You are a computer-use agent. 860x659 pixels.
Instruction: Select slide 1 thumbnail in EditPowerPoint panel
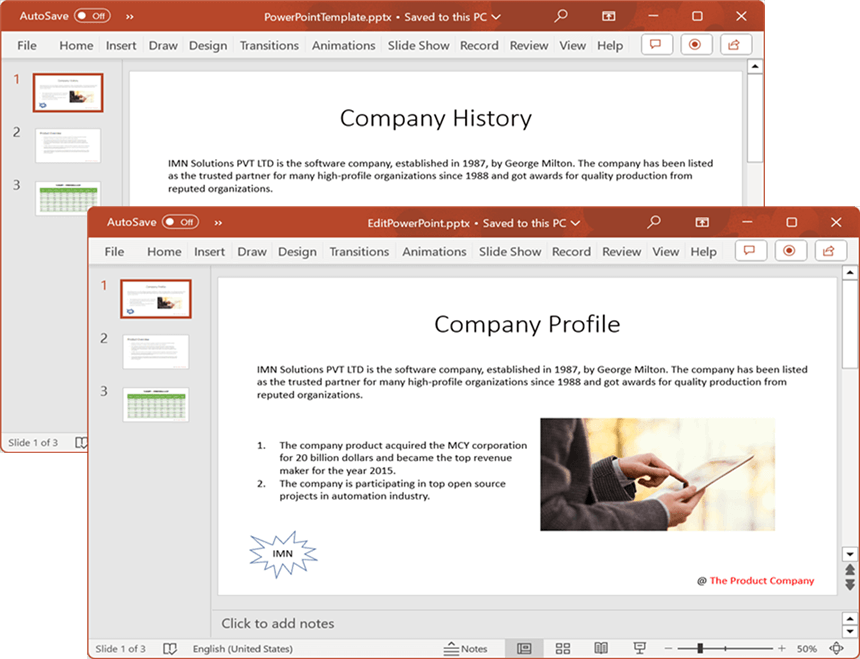point(156,299)
